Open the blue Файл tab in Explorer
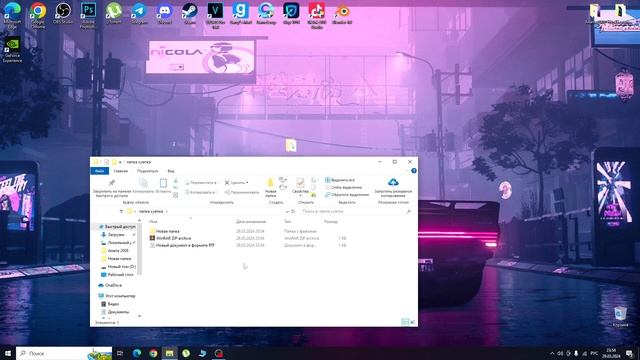The image size is (640, 360). [x=100, y=171]
